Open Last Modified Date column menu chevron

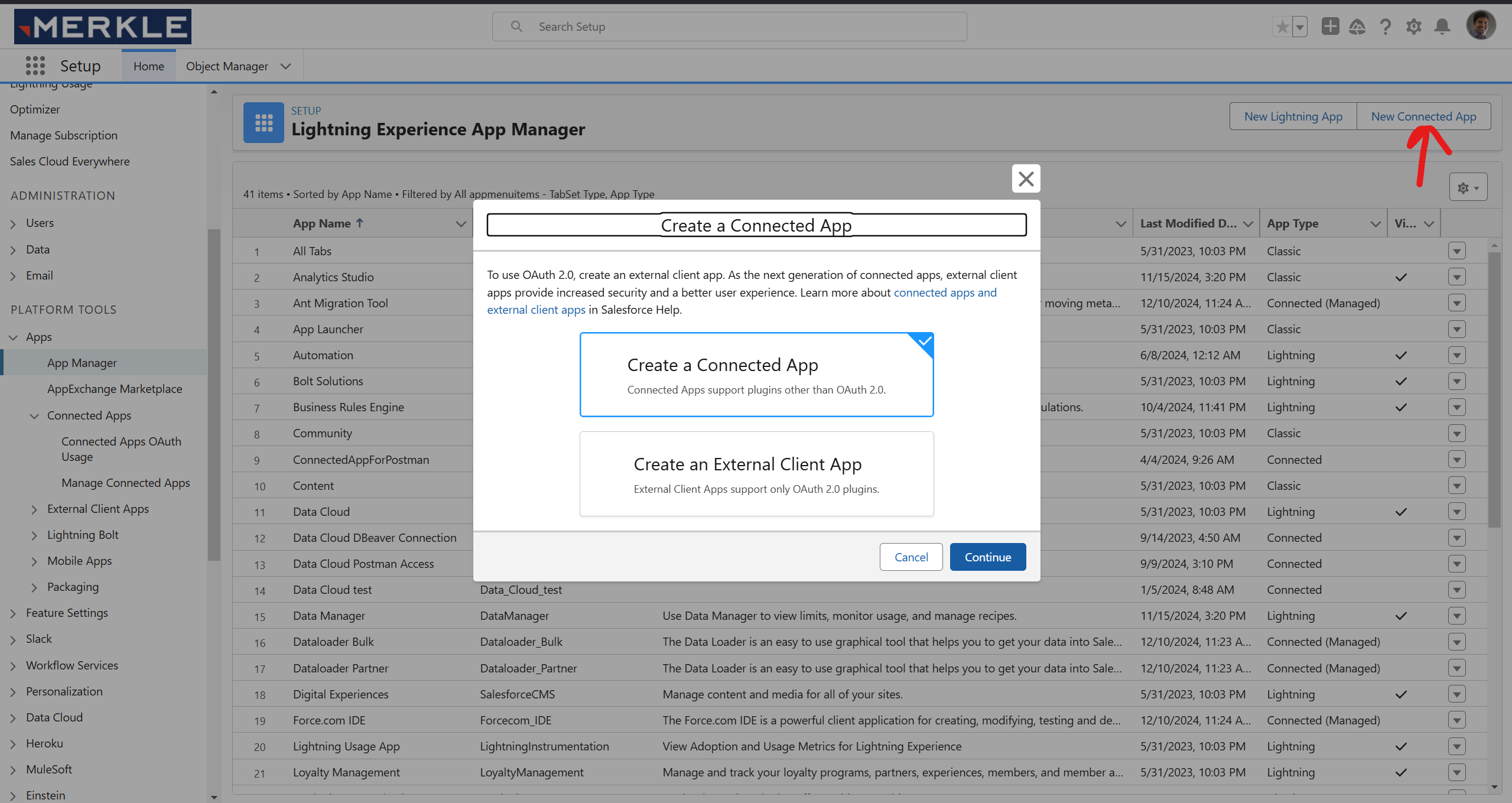pyautogui.click(x=1248, y=224)
